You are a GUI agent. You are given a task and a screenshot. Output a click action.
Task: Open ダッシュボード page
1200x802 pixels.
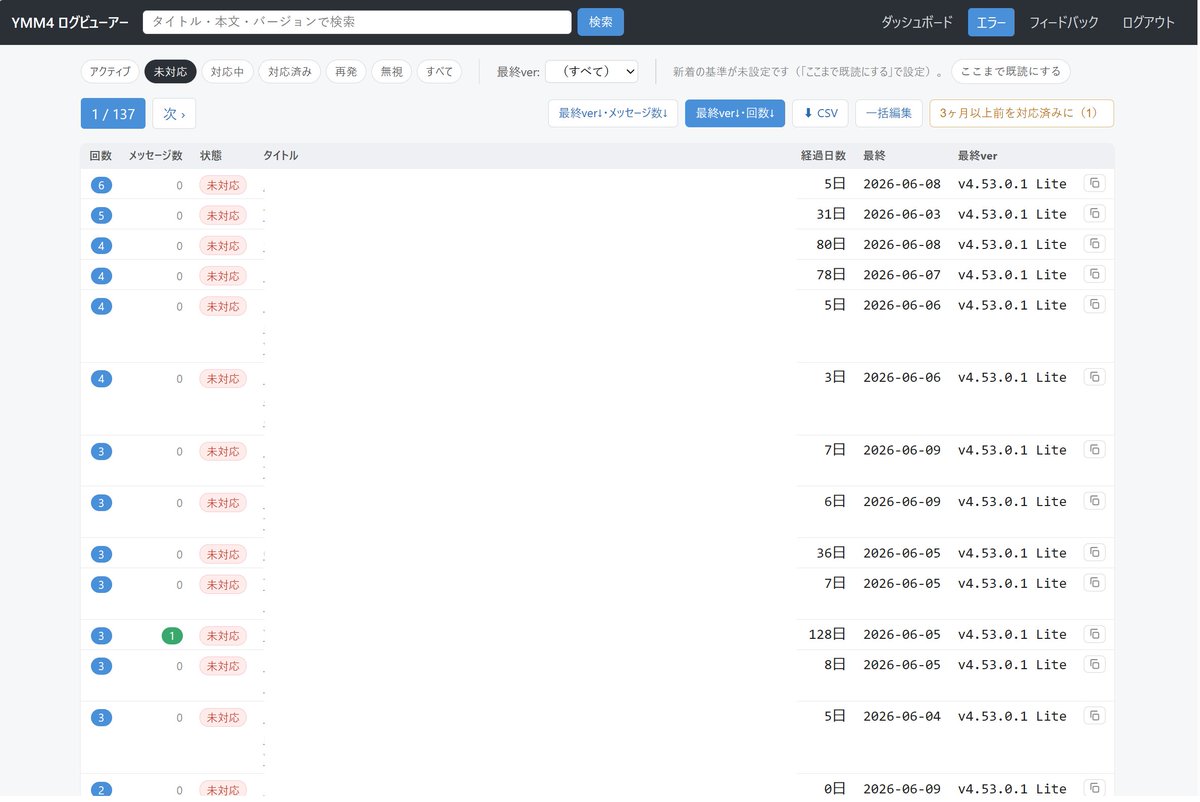click(917, 22)
